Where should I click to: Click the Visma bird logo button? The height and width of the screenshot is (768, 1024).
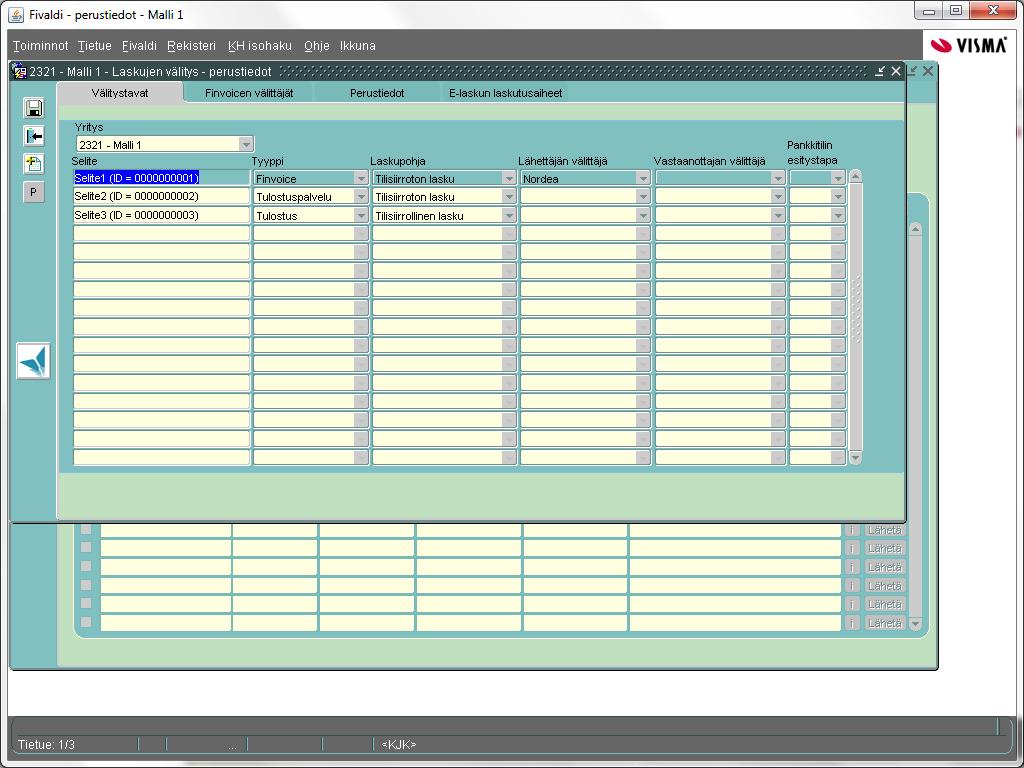coord(33,361)
